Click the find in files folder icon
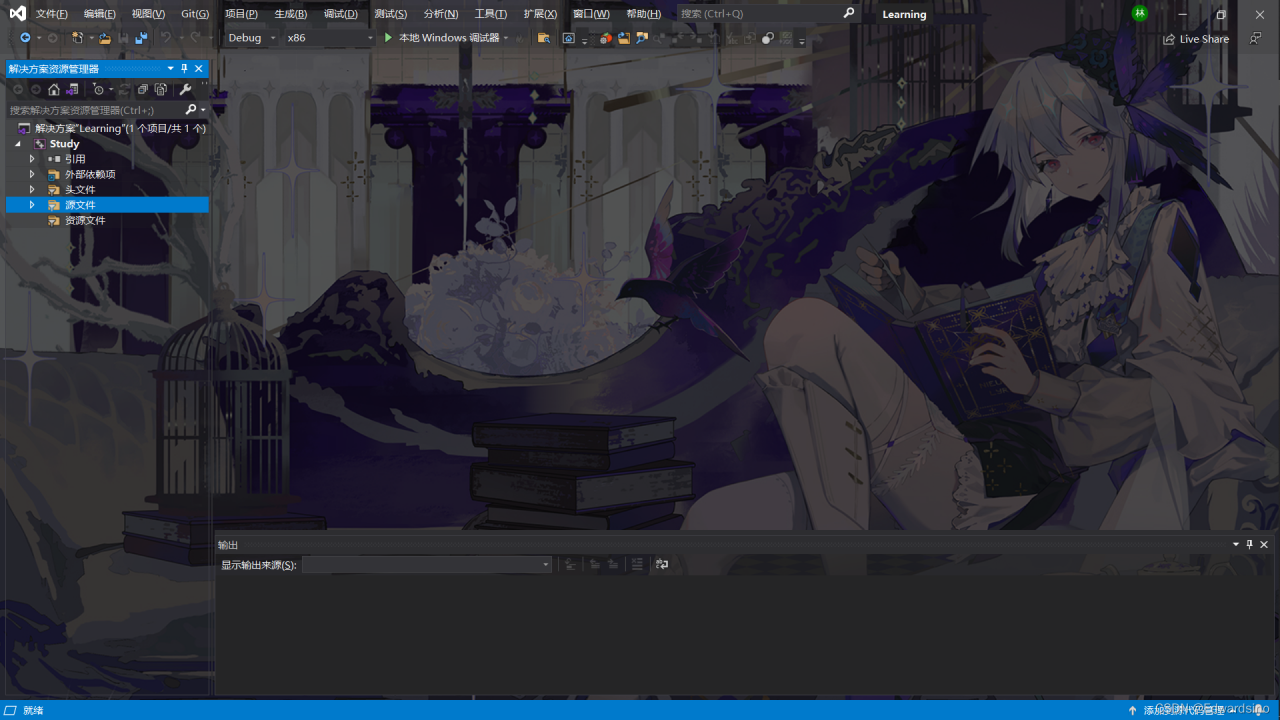The width and height of the screenshot is (1280, 720). tap(544, 38)
